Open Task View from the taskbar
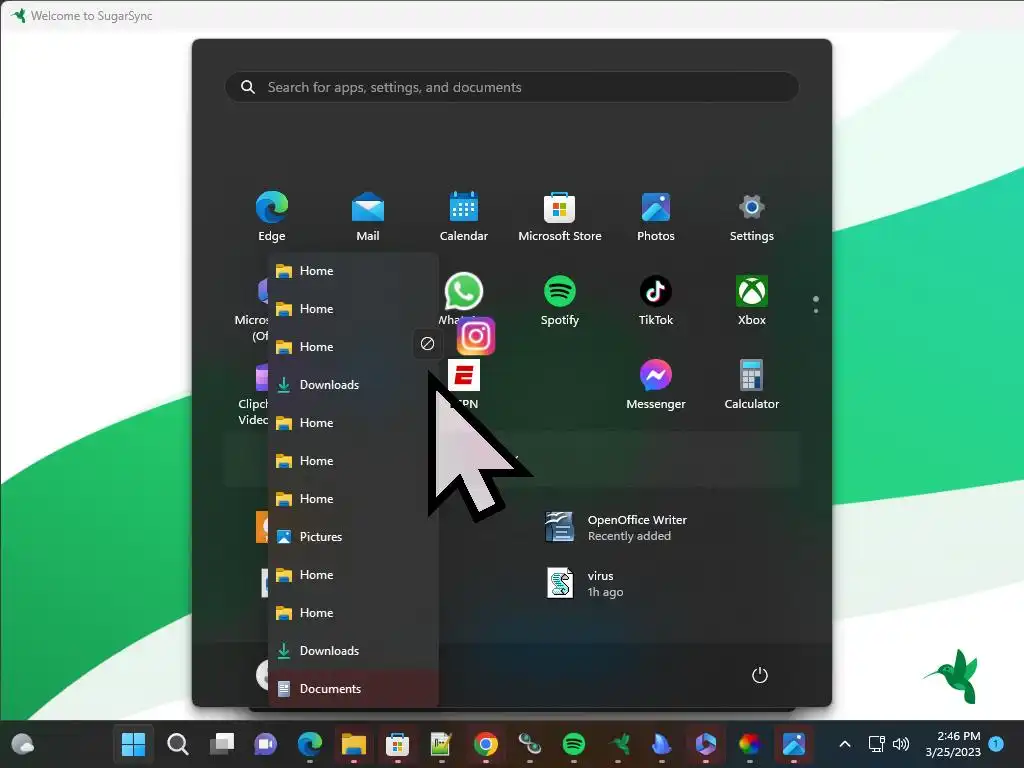 (222, 744)
